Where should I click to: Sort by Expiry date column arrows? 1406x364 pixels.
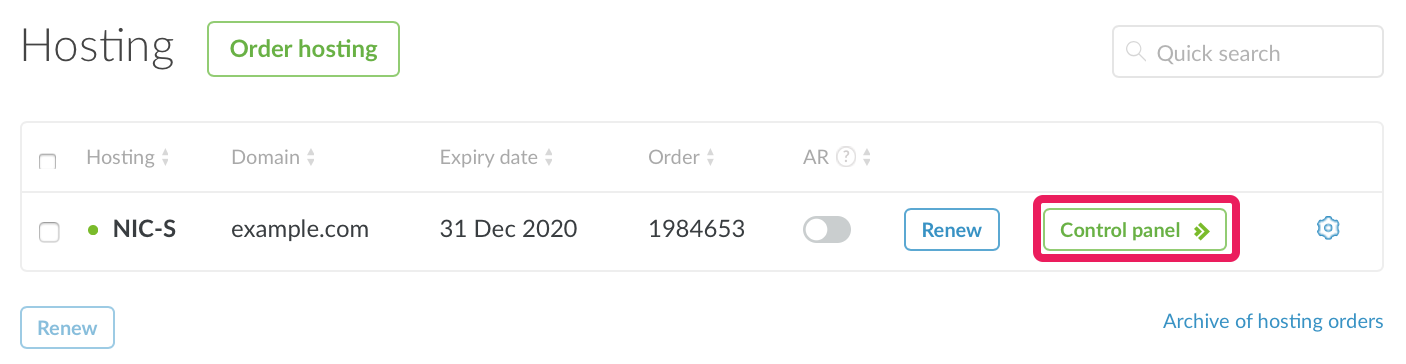coord(549,158)
